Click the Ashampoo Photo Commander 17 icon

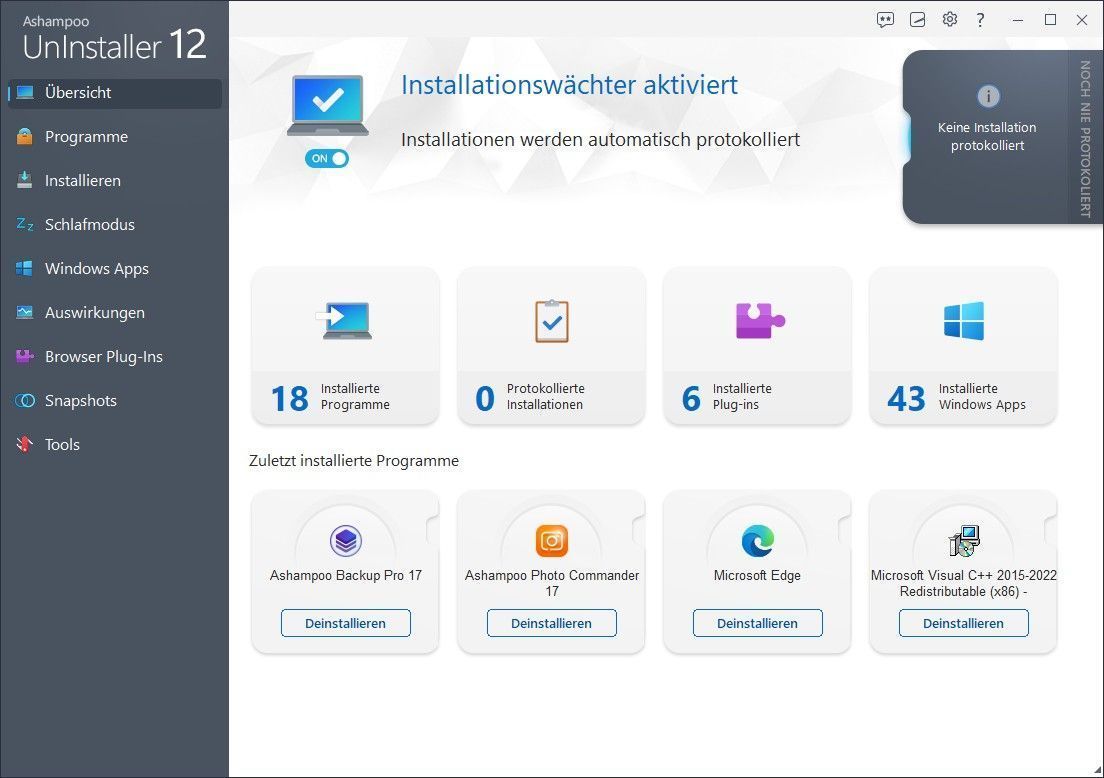pos(551,541)
